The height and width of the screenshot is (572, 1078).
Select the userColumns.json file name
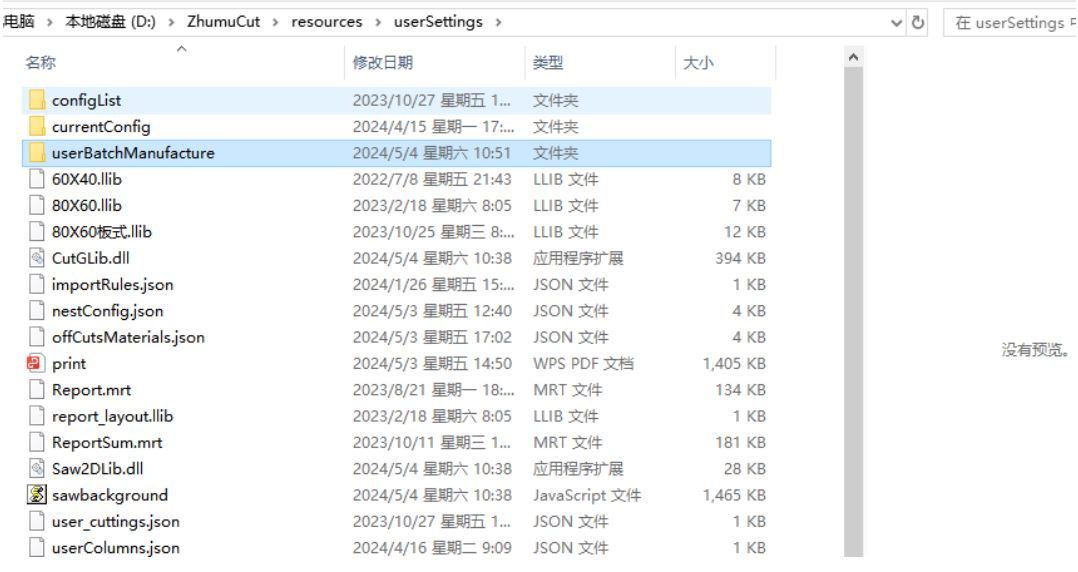pos(116,548)
